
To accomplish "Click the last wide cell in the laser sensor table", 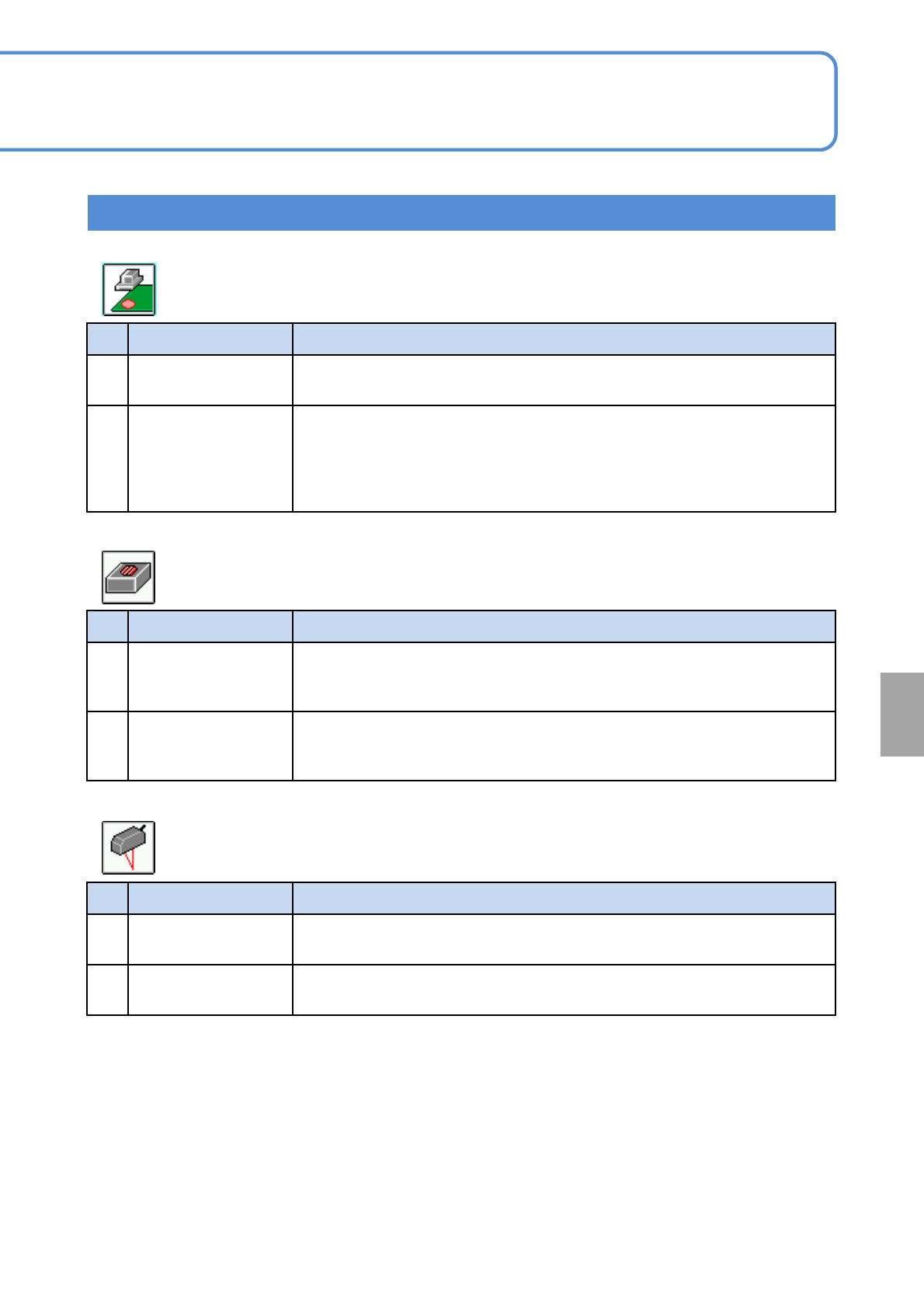I will (x=564, y=990).
